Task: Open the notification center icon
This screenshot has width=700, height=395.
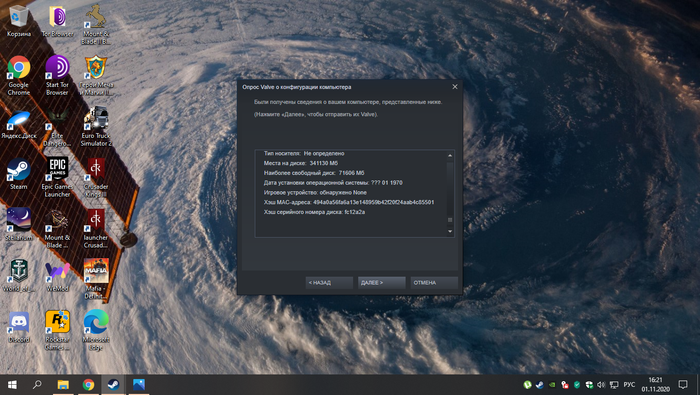Action: [x=683, y=384]
